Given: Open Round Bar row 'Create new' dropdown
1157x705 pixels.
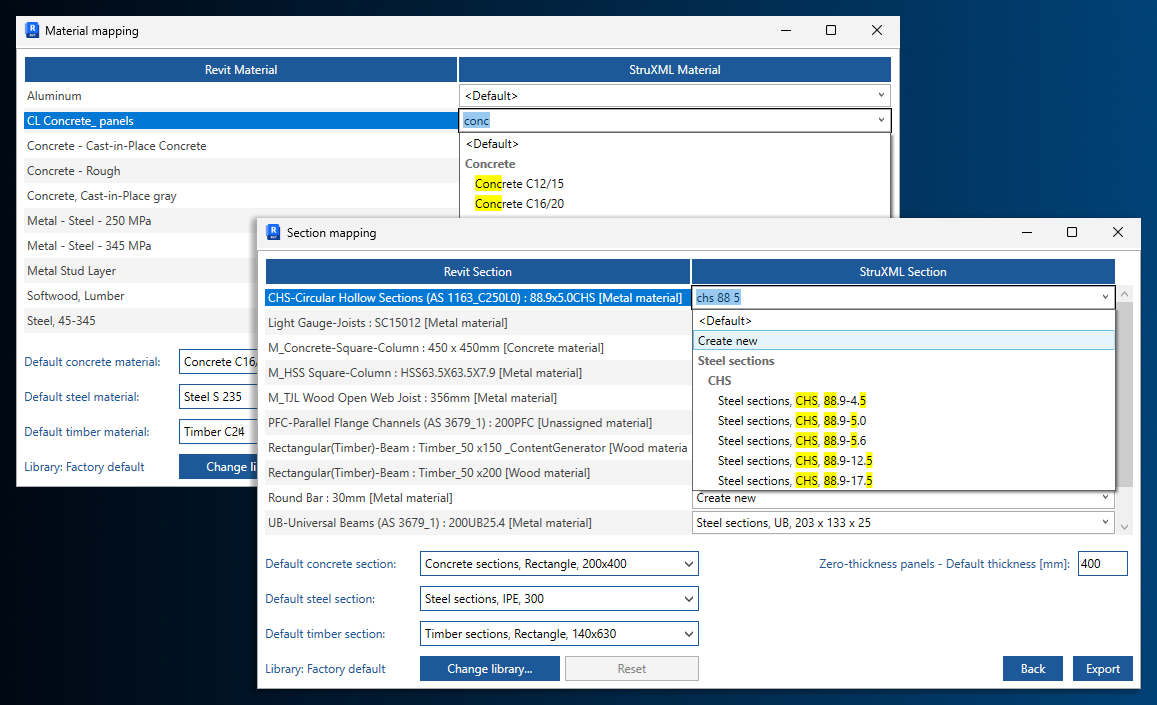Looking at the screenshot, I should (x=903, y=499).
